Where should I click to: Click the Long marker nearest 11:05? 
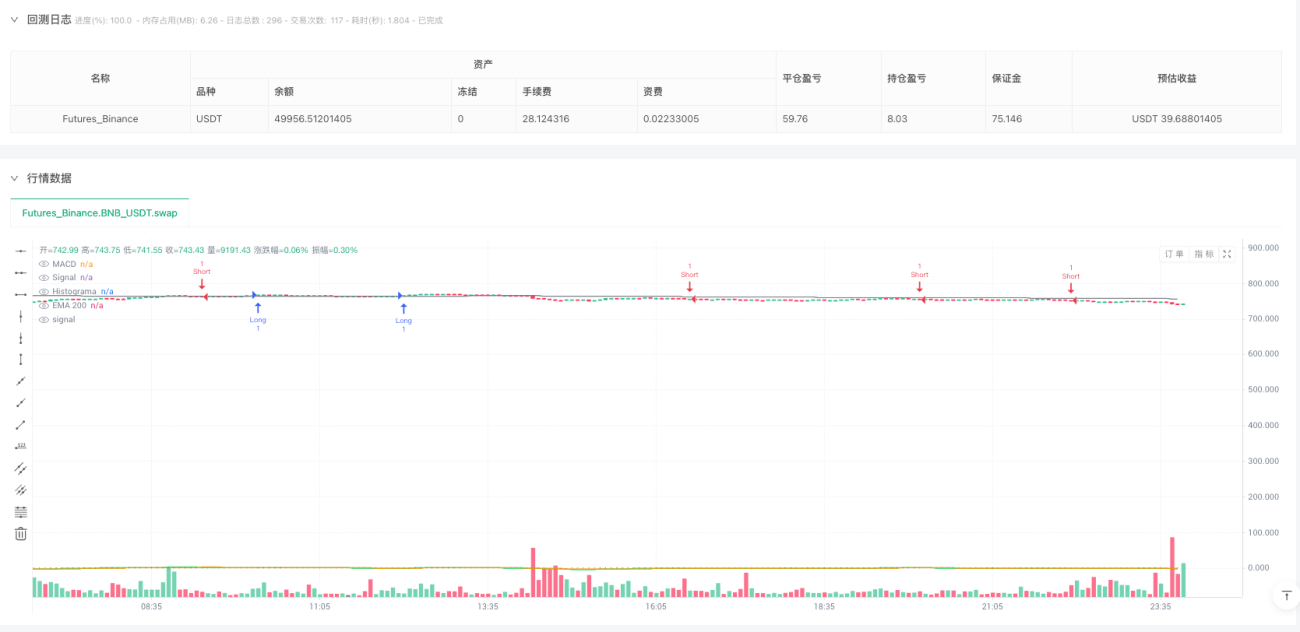[258, 315]
